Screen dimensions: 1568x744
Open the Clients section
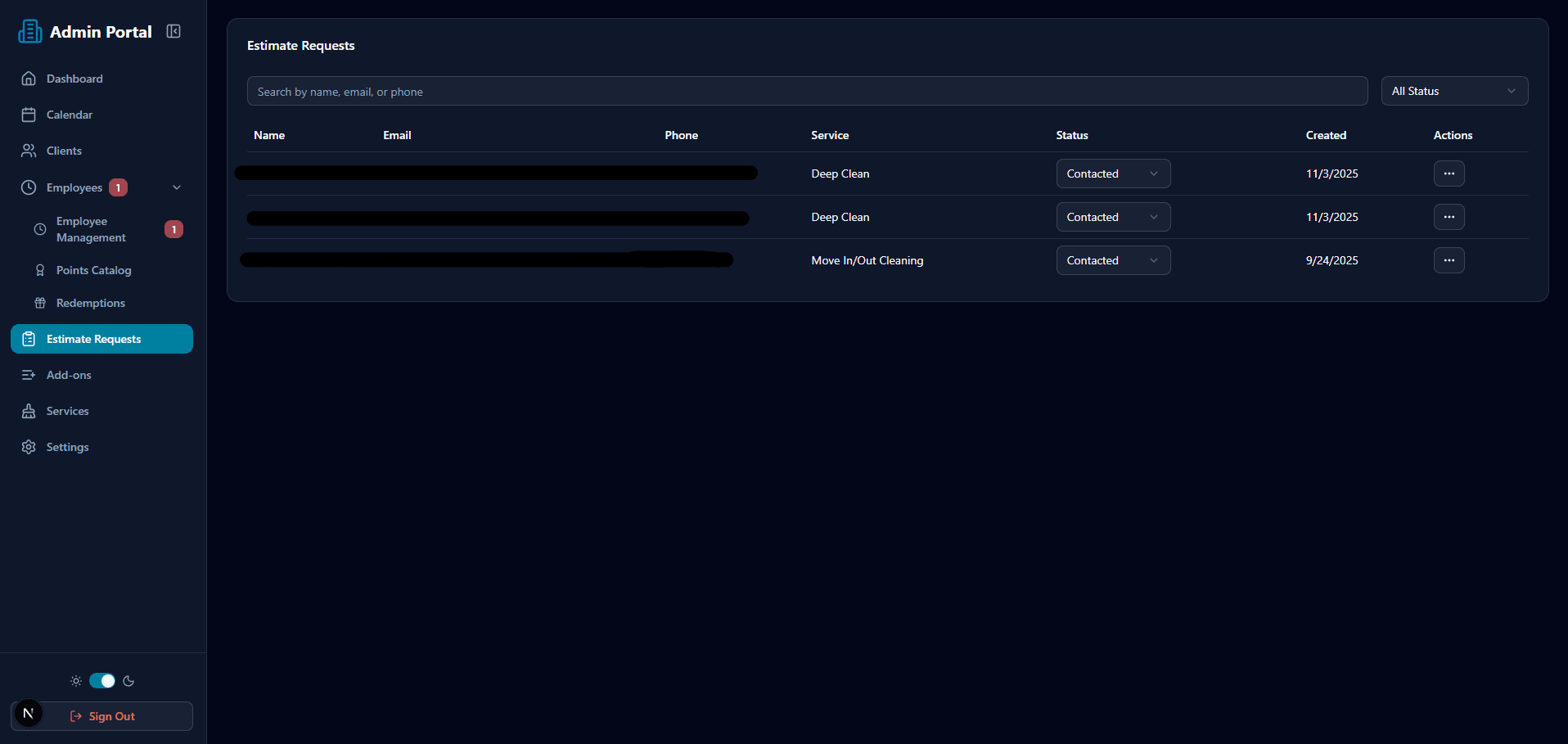[x=63, y=151]
